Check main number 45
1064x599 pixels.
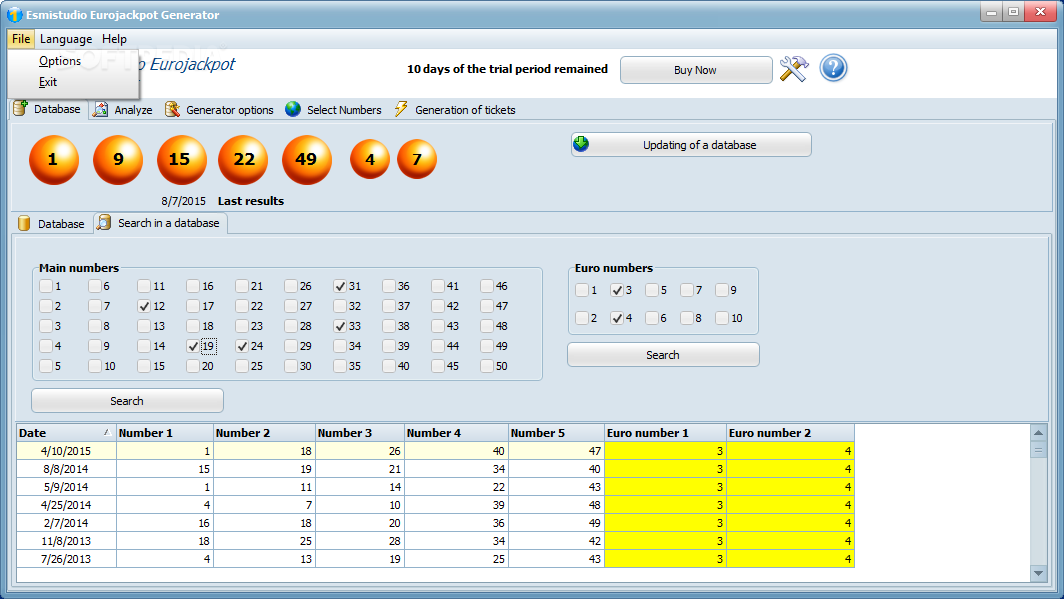coord(438,366)
